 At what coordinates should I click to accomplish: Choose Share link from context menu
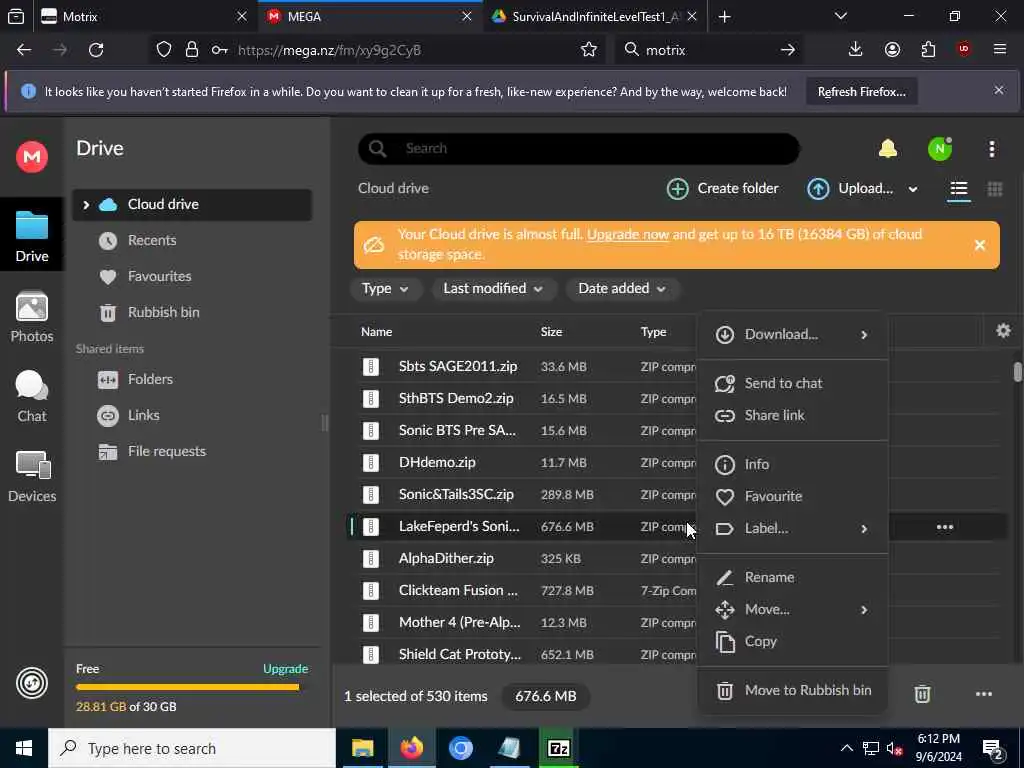coord(792,415)
